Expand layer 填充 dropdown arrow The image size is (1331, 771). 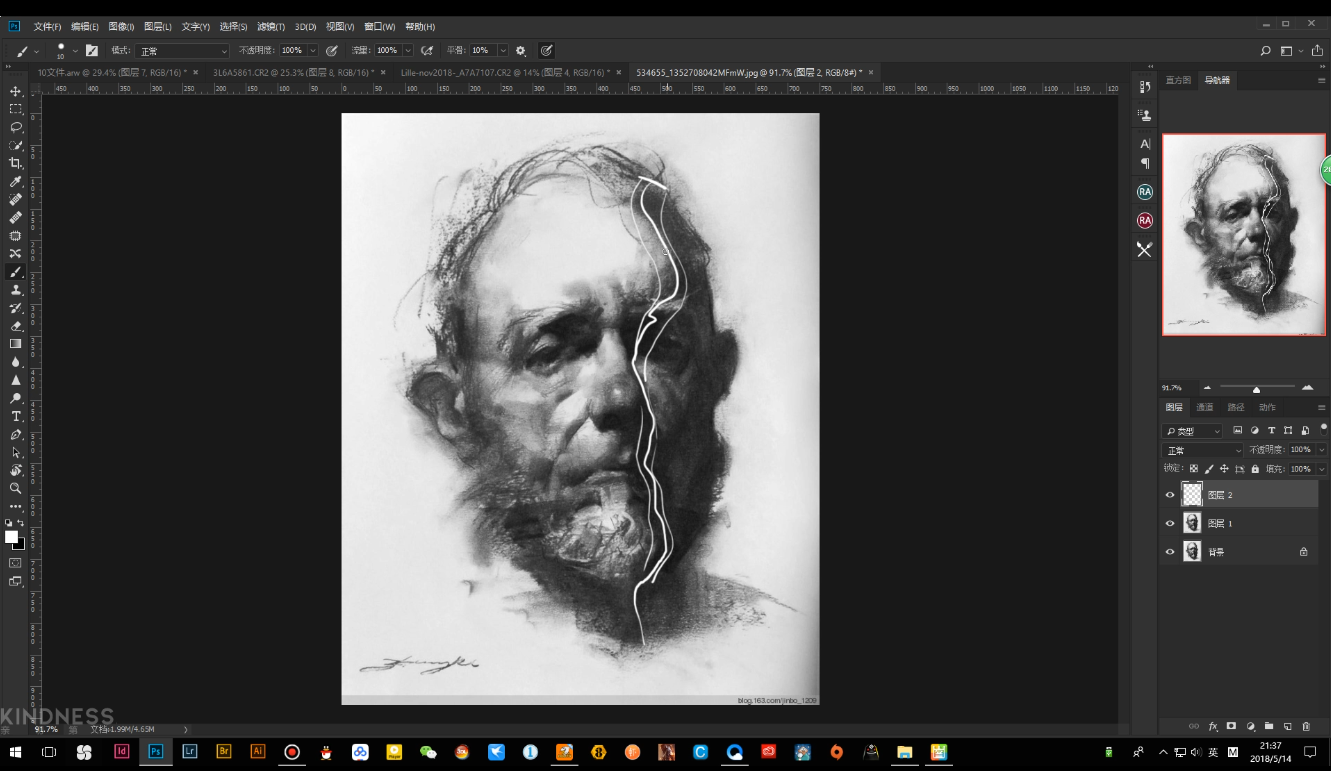1322,468
